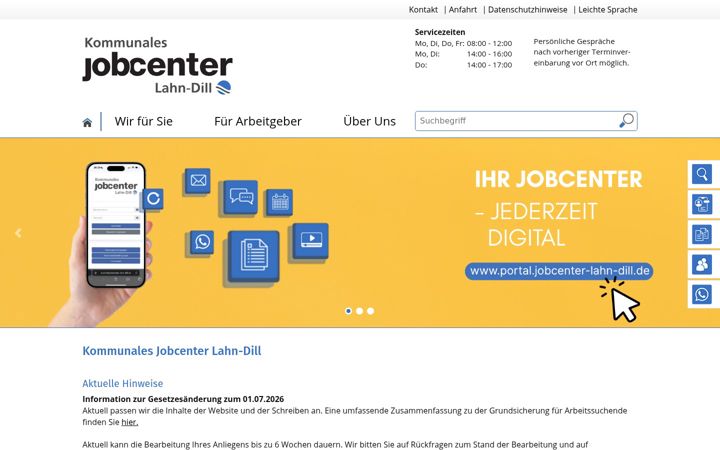Click the refresh arrow tile near phone
The height and width of the screenshot is (450, 720).
coord(153,199)
